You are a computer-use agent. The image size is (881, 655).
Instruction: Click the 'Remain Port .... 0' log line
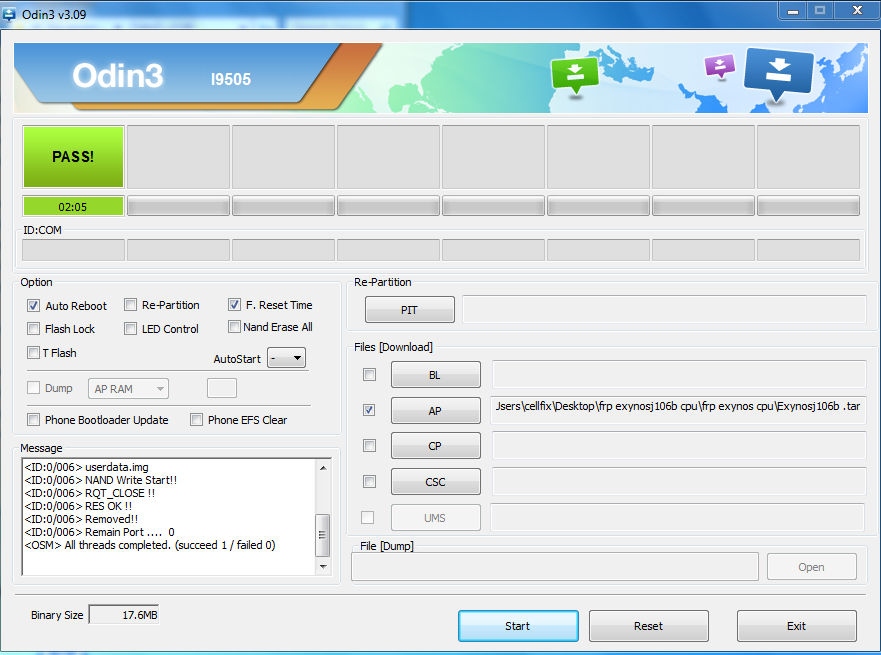pos(99,532)
